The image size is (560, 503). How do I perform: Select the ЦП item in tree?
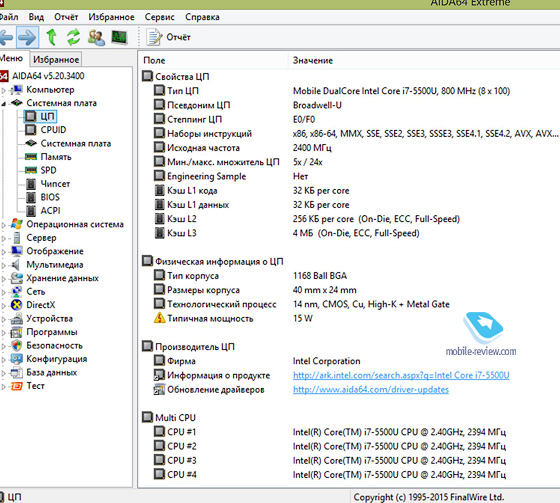[x=40, y=116]
